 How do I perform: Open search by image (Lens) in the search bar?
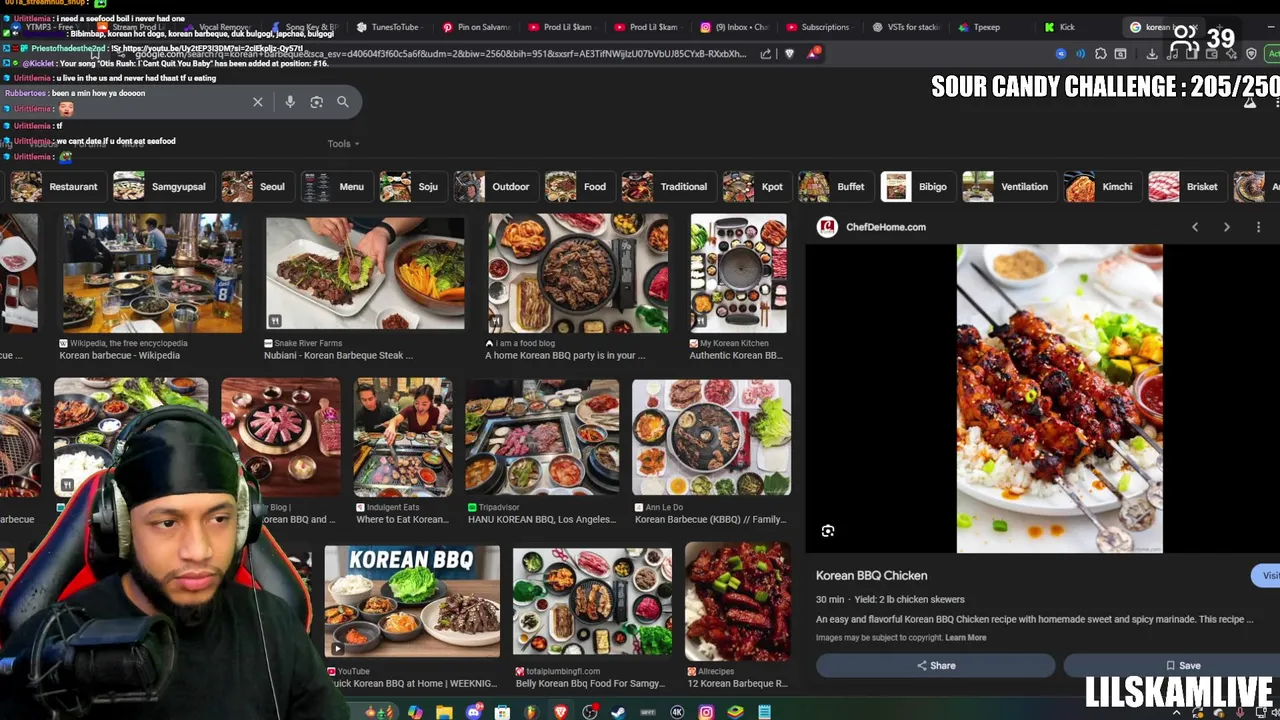point(316,102)
